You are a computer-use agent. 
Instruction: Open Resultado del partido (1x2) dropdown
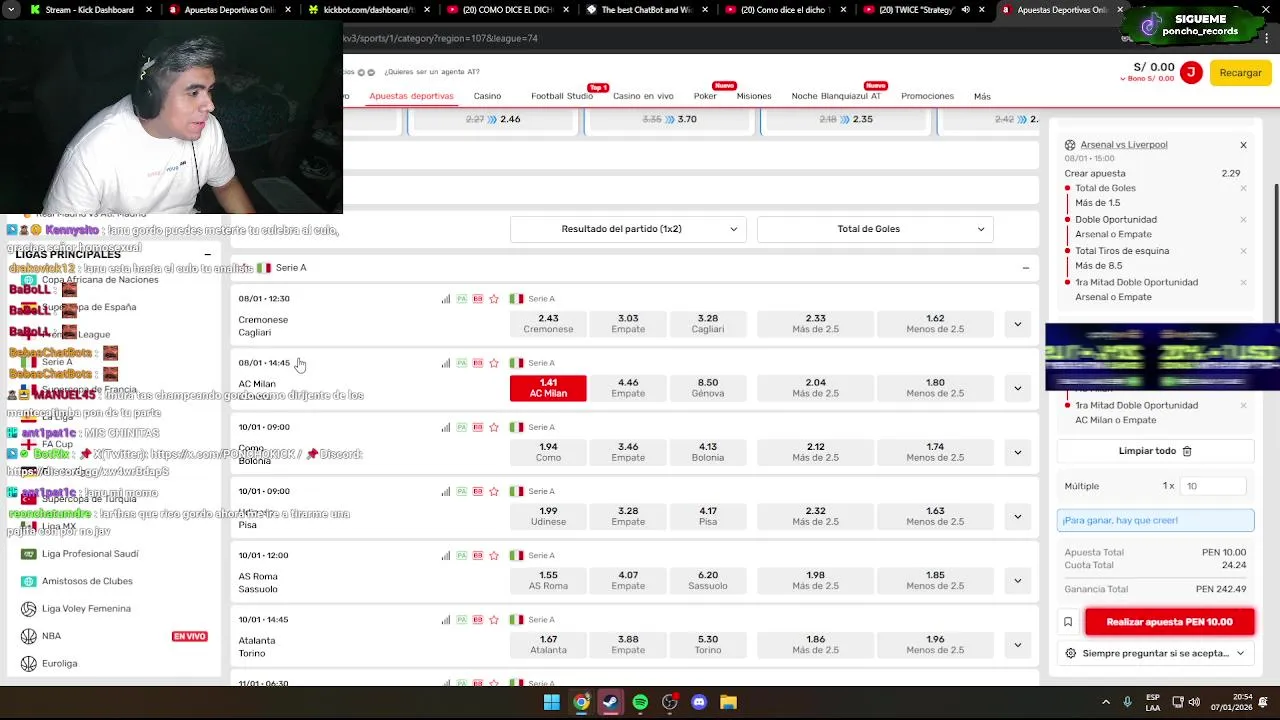pyautogui.click(x=628, y=229)
